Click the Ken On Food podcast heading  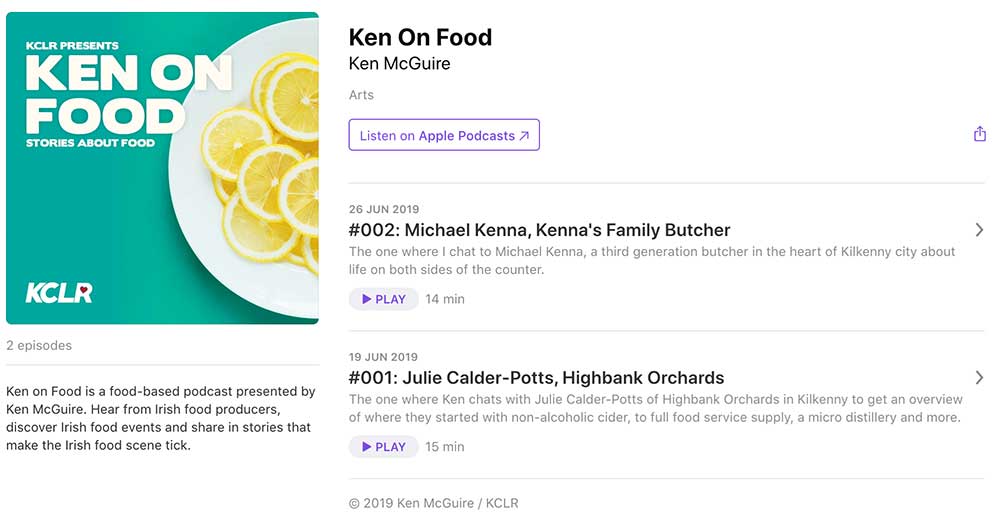pos(420,38)
